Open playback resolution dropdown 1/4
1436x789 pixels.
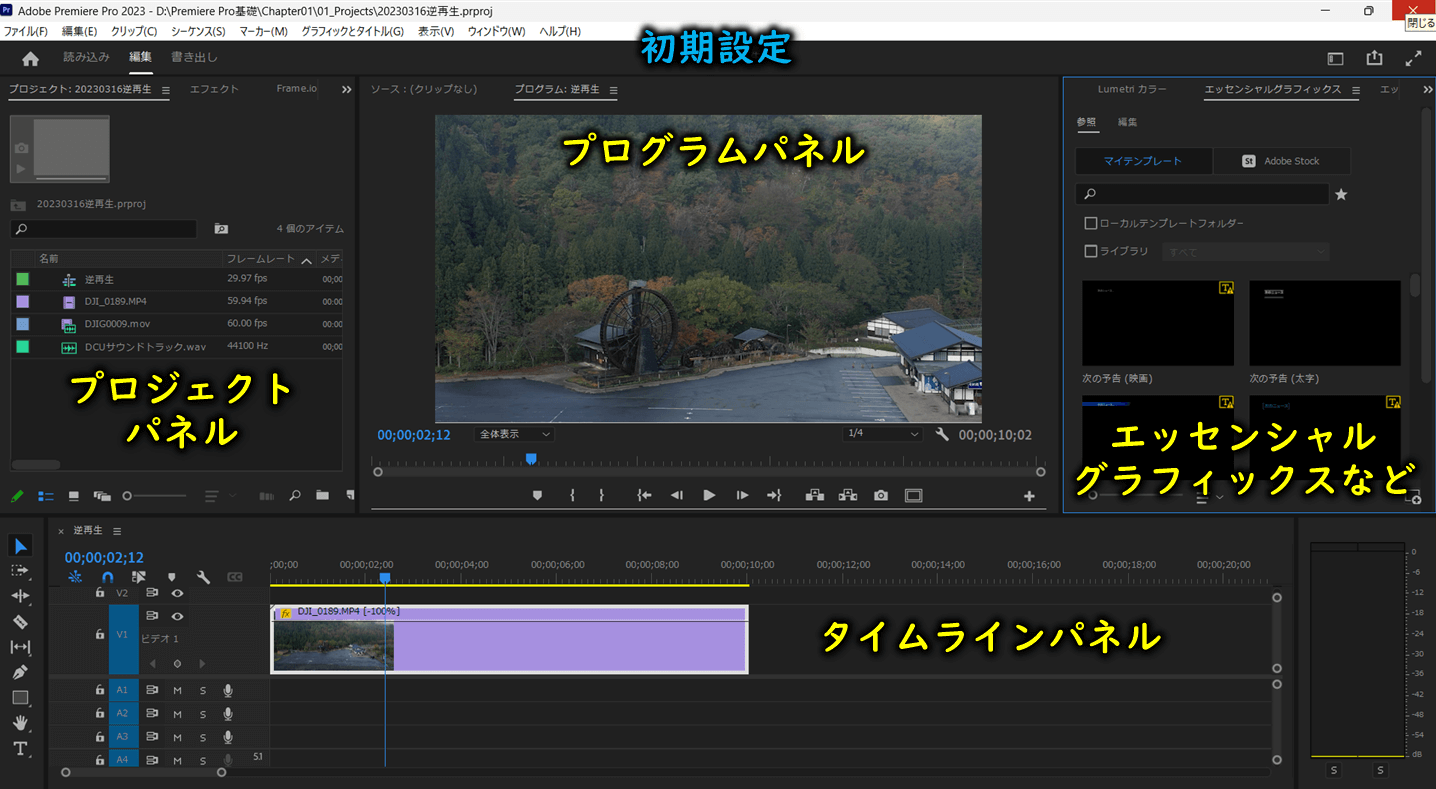point(882,434)
